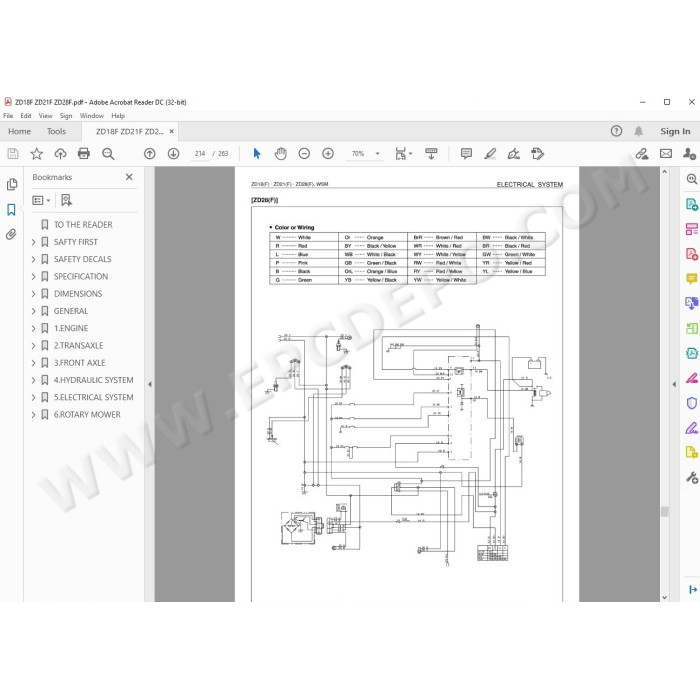Zoom out with minus button
Image resolution: width=700 pixels, height=700 pixels.
pyautogui.click(x=304, y=154)
